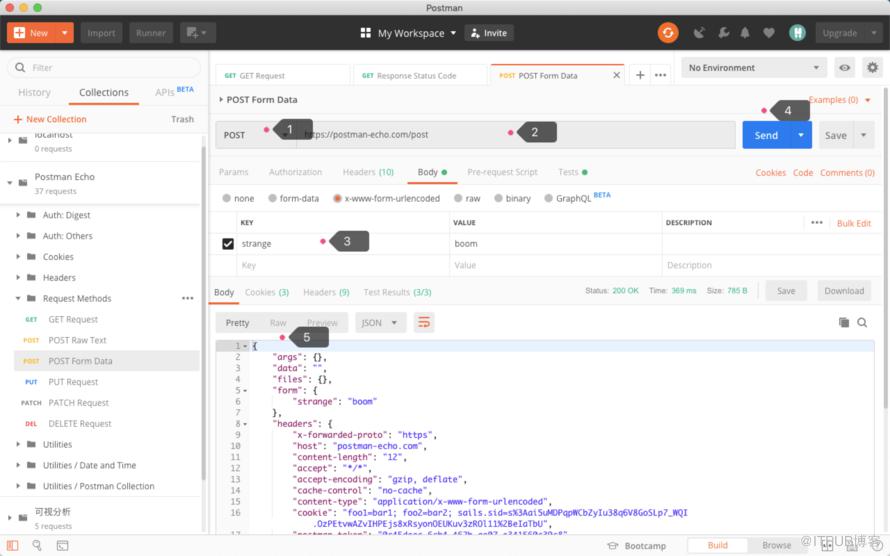Expand Auth: Digest folder
The image size is (890, 556).
pyautogui.click(x=18, y=214)
